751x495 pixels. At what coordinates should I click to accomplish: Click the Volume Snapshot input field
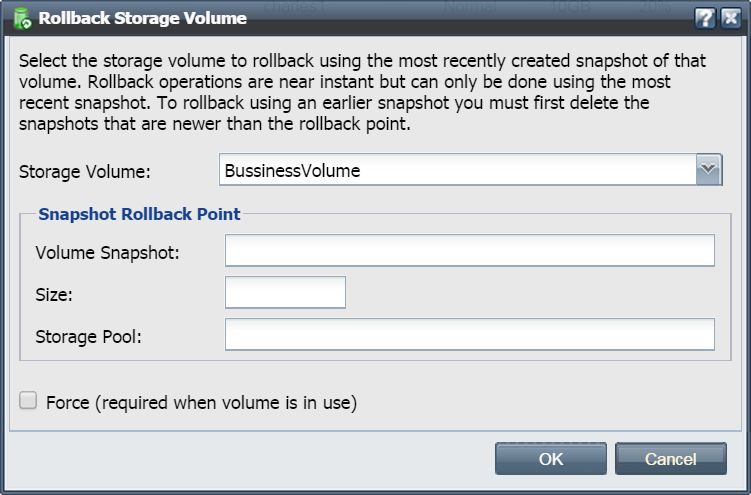(x=469, y=250)
